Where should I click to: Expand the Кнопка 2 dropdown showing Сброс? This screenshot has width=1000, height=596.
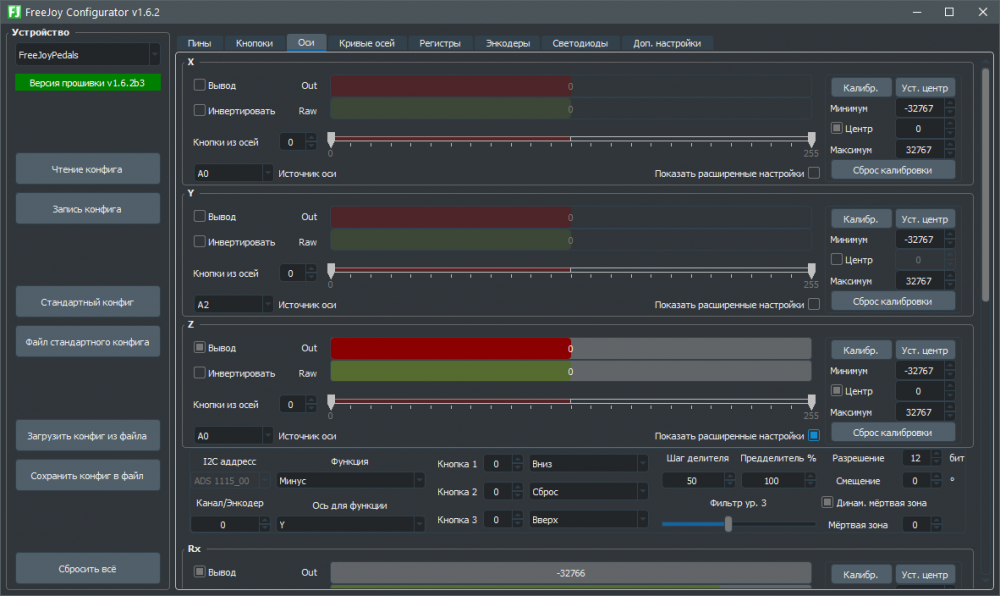[588, 492]
